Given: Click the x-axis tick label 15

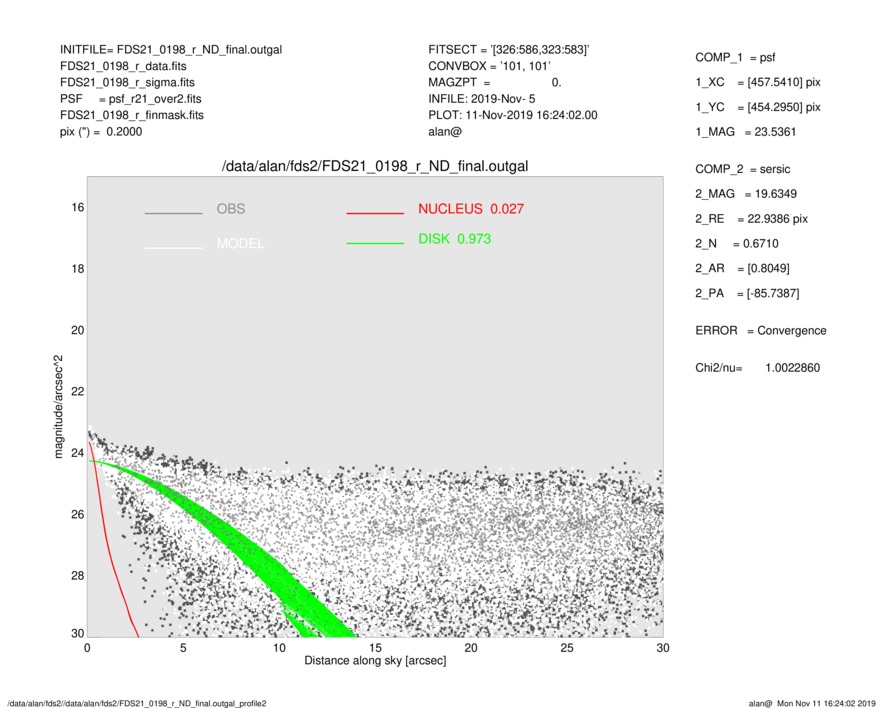Looking at the screenshot, I should [x=375, y=648].
